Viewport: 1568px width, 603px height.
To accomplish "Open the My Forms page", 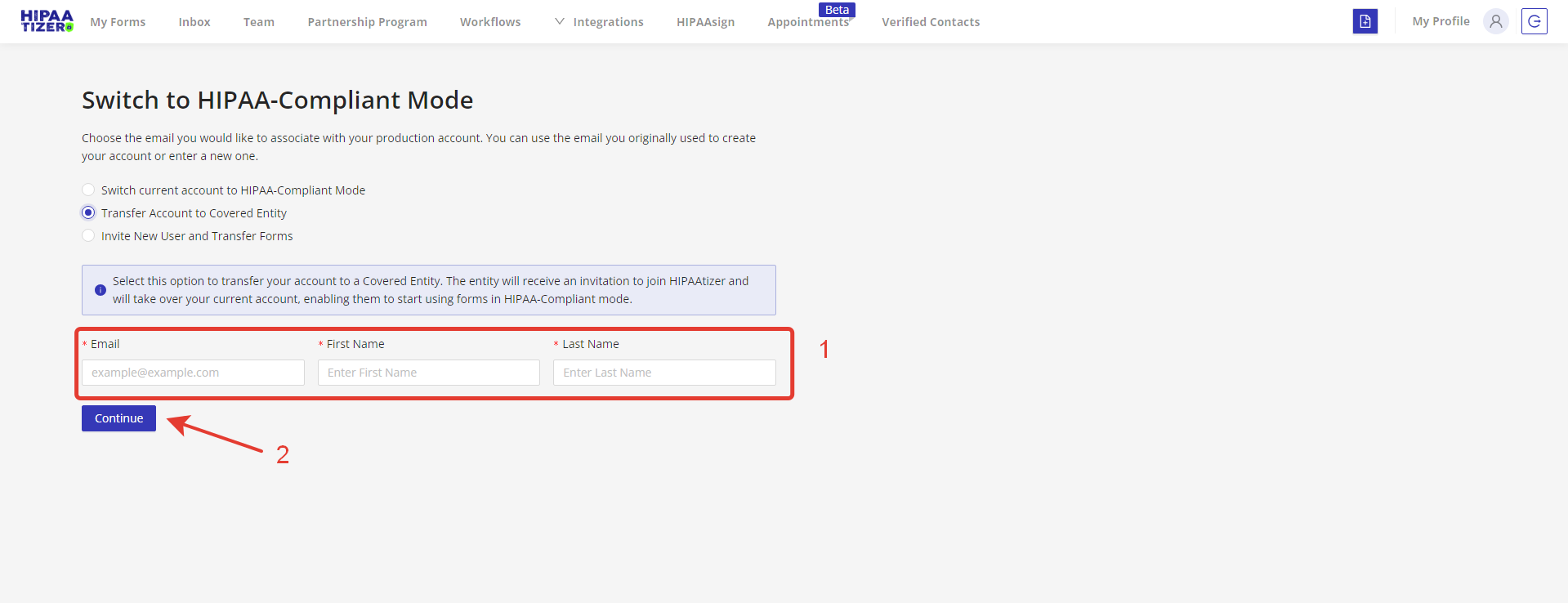I will [118, 22].
